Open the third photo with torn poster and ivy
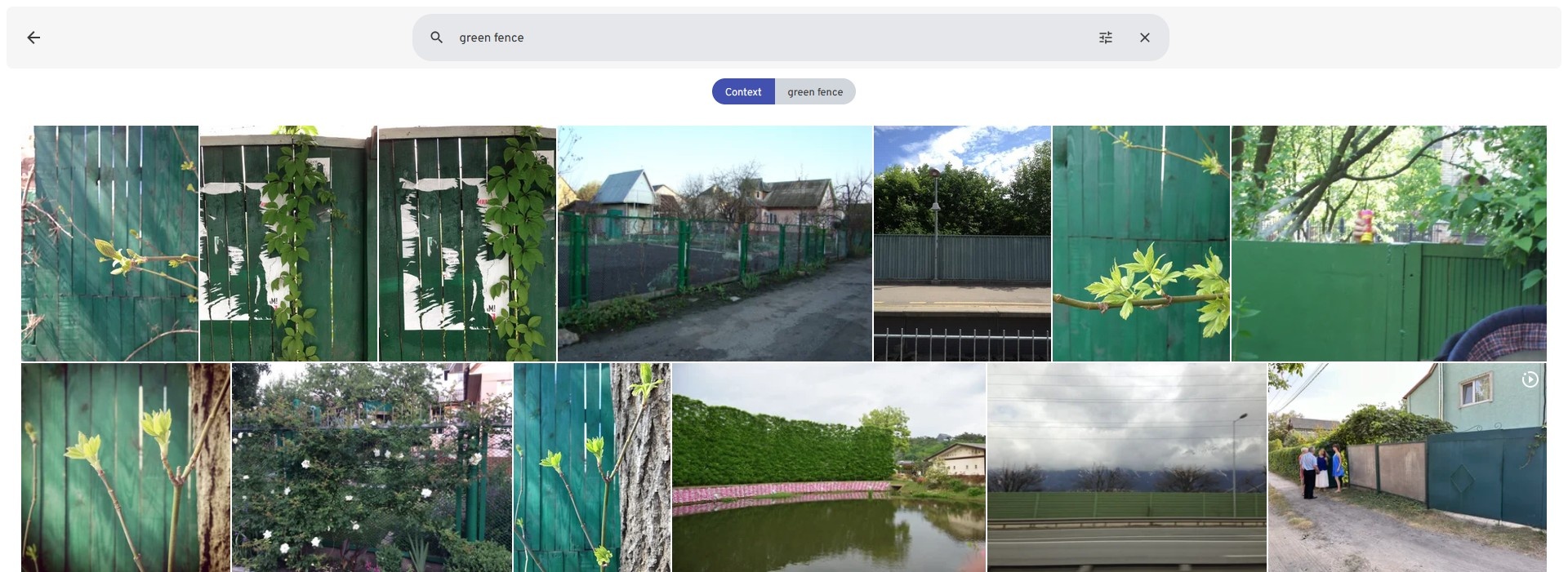 coord(467,243)
